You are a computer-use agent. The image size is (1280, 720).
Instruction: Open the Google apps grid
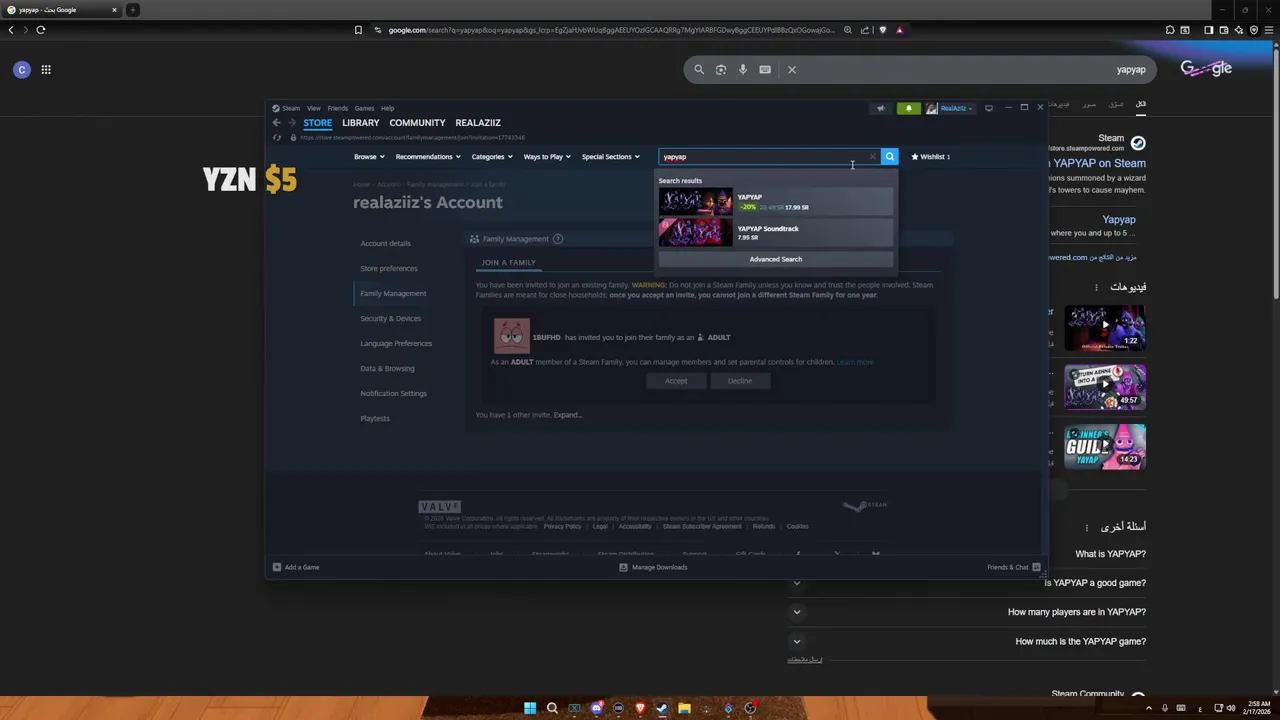(x=46, y=70)
